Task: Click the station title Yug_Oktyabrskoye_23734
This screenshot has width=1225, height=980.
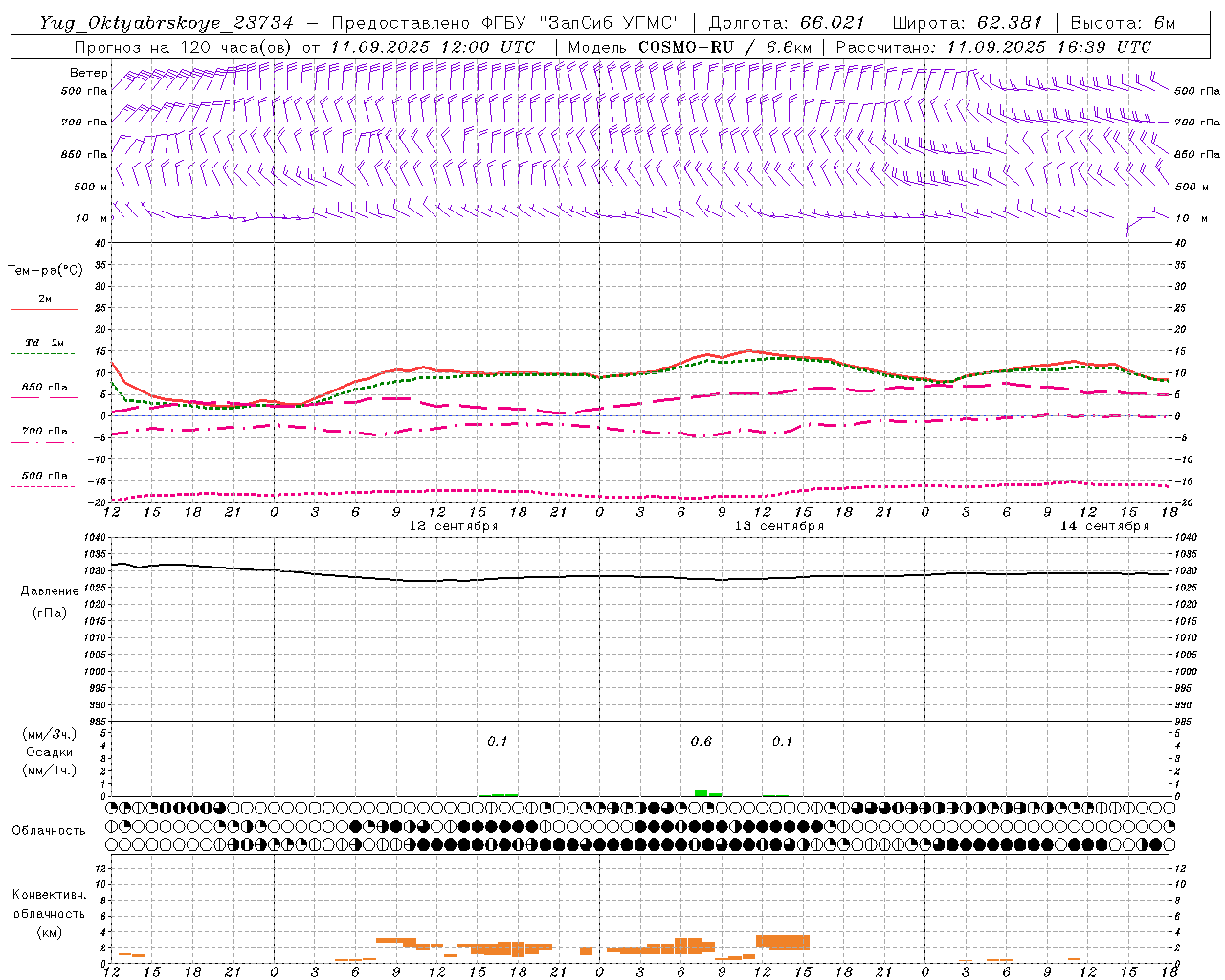Action: pyautogui.click(x=167, y=23)
